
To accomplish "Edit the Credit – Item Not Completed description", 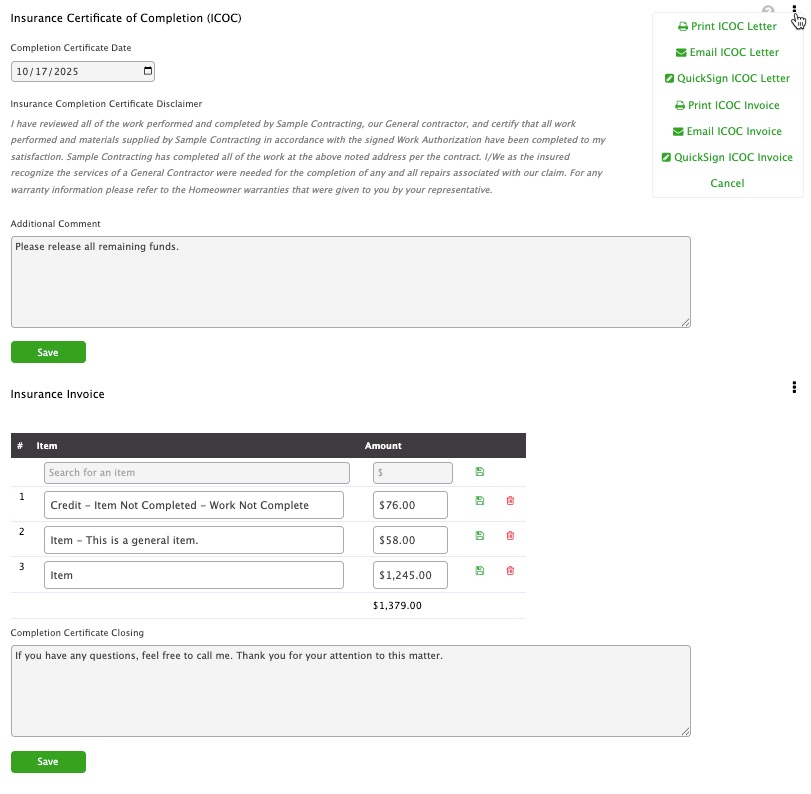I will [194, 505].
